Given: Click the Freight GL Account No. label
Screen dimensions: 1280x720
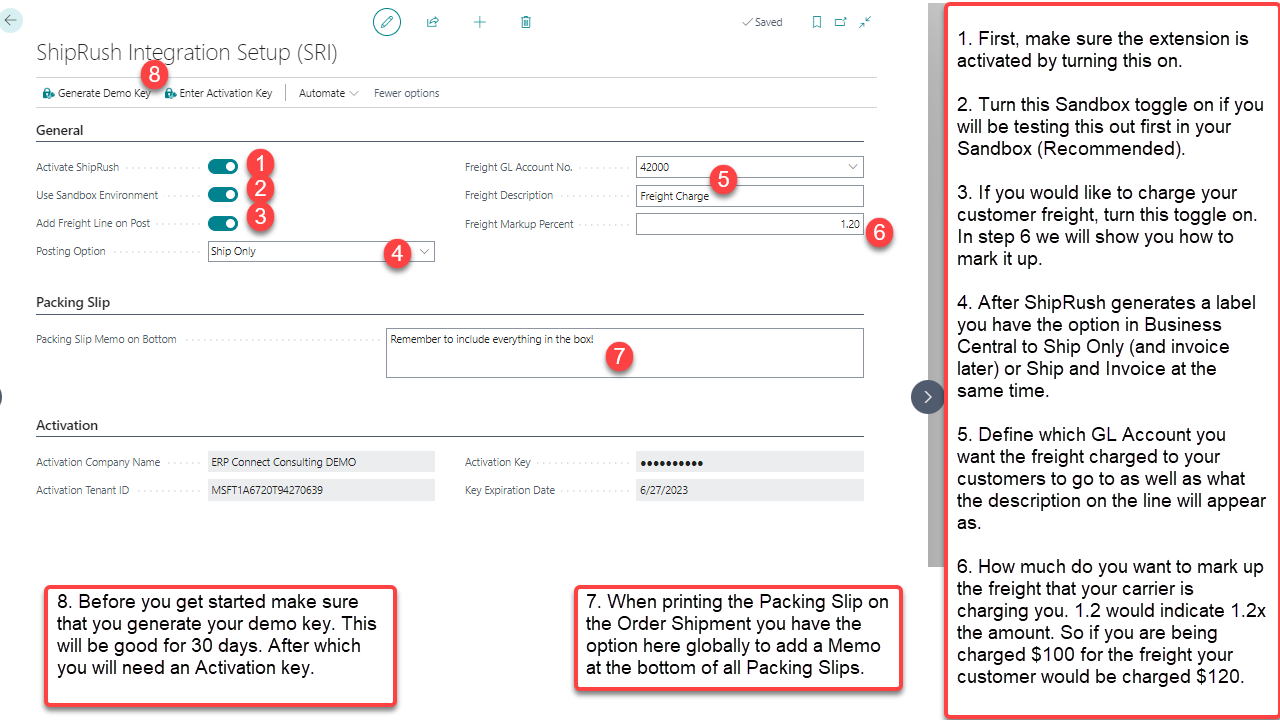Looking at the screenshot, I should click(x=519, y=167).
